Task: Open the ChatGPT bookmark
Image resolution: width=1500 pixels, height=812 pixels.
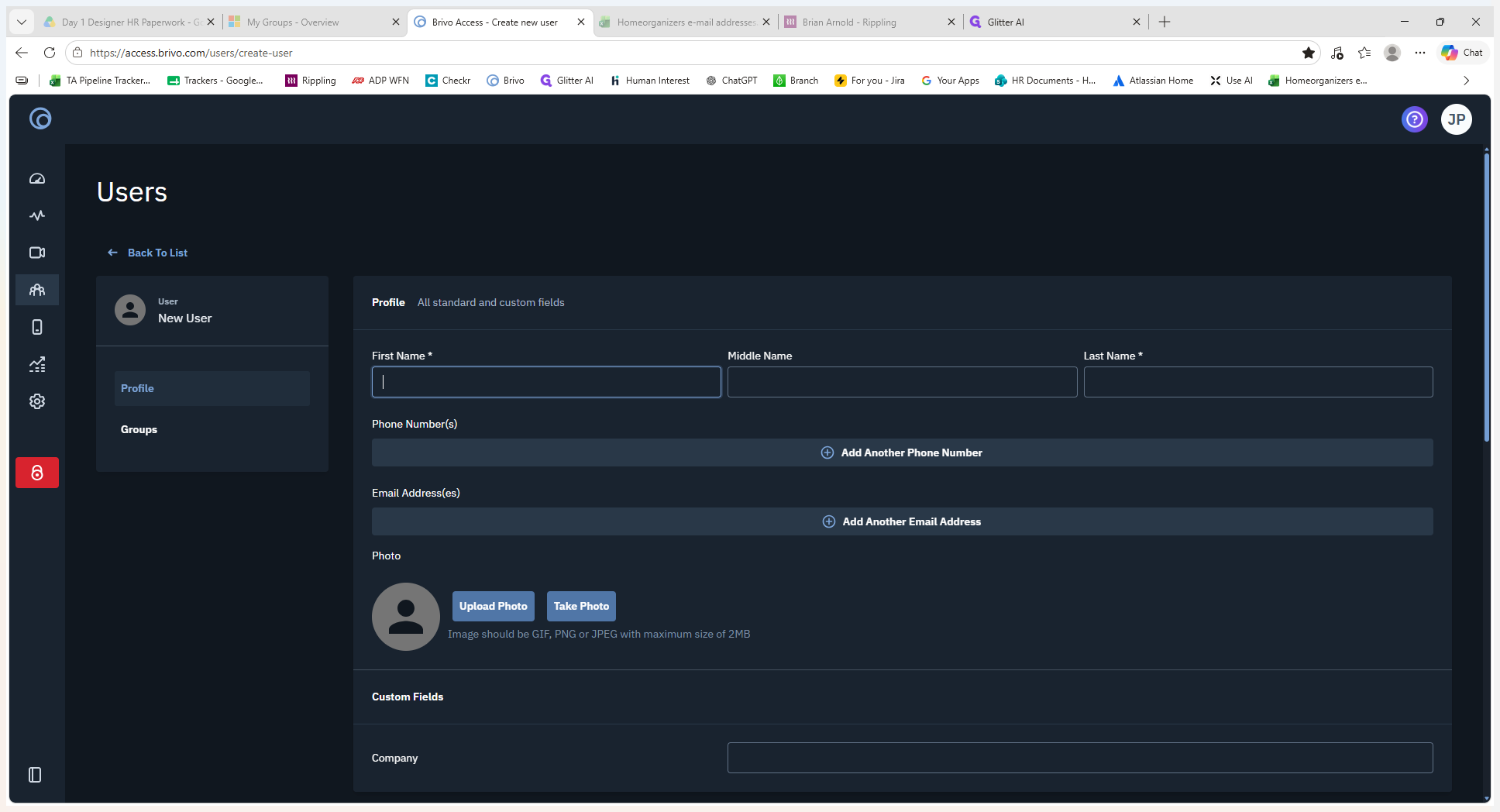Action: [x=731, y=81]
